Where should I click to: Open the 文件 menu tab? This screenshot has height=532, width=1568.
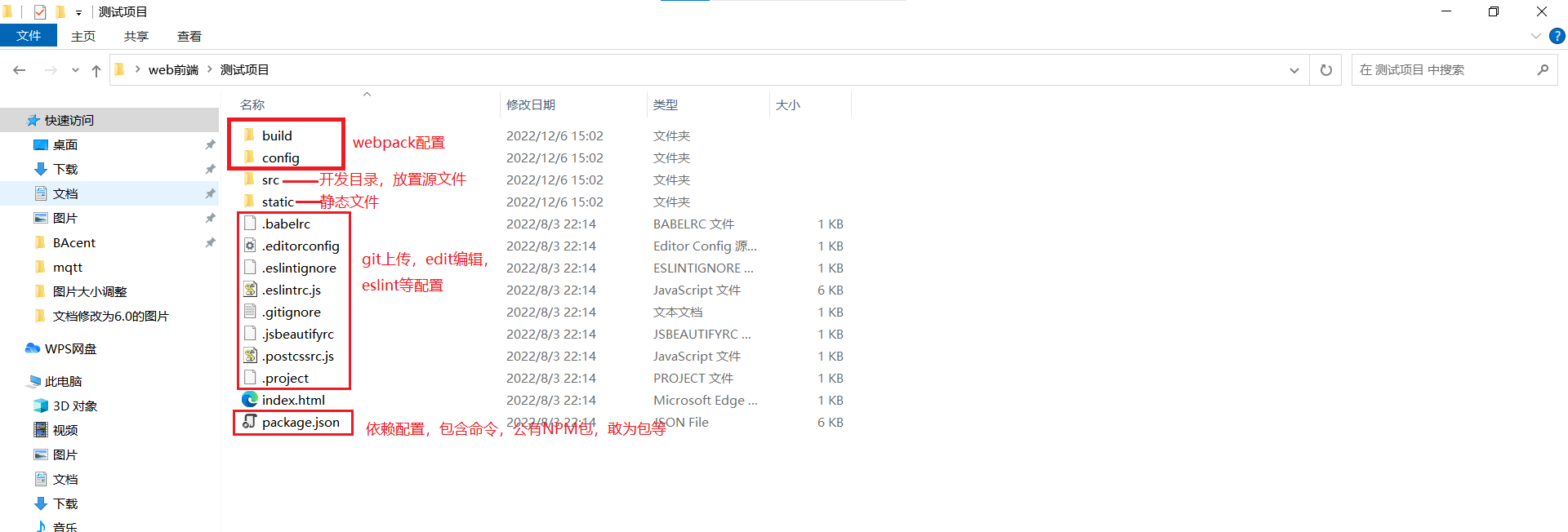coord(29,36)
